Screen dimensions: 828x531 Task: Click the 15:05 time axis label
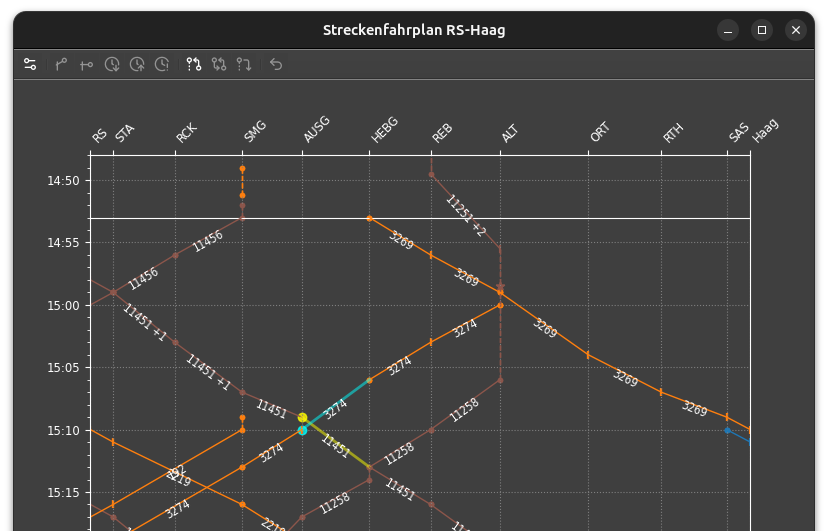click(63, 368)
